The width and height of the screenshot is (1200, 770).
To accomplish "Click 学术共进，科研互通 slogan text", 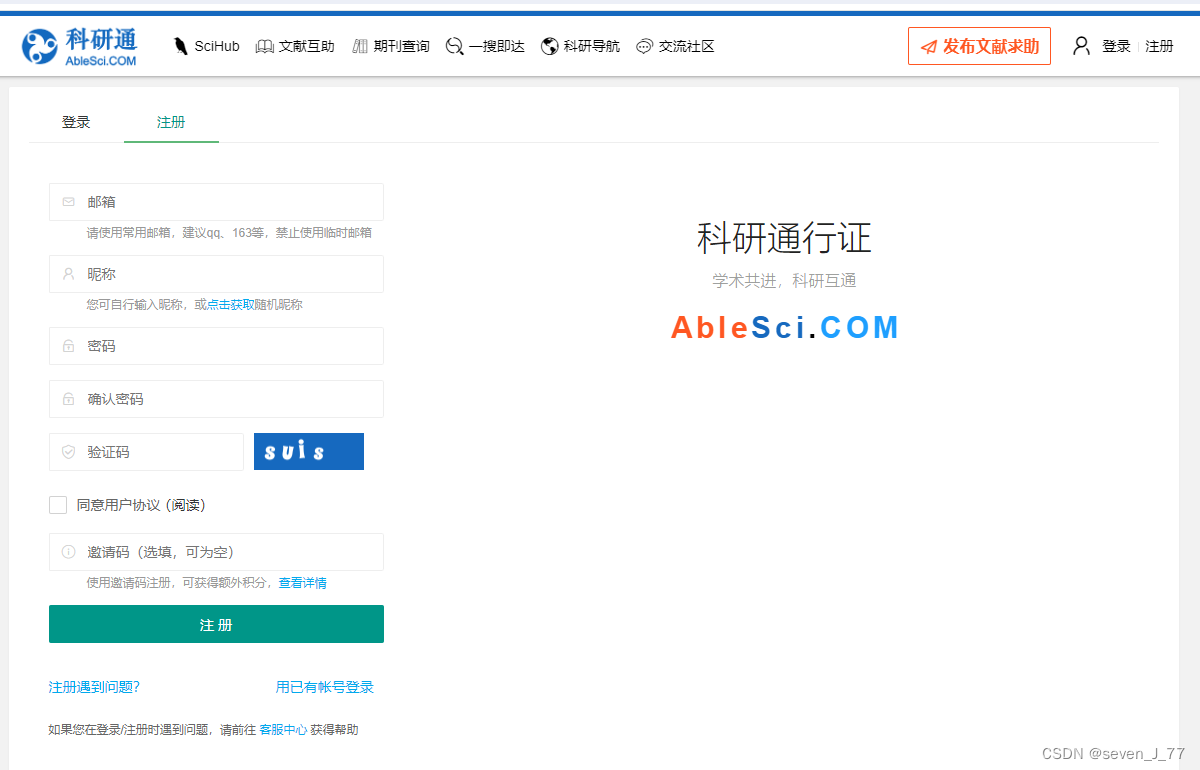I will [785, 281].
